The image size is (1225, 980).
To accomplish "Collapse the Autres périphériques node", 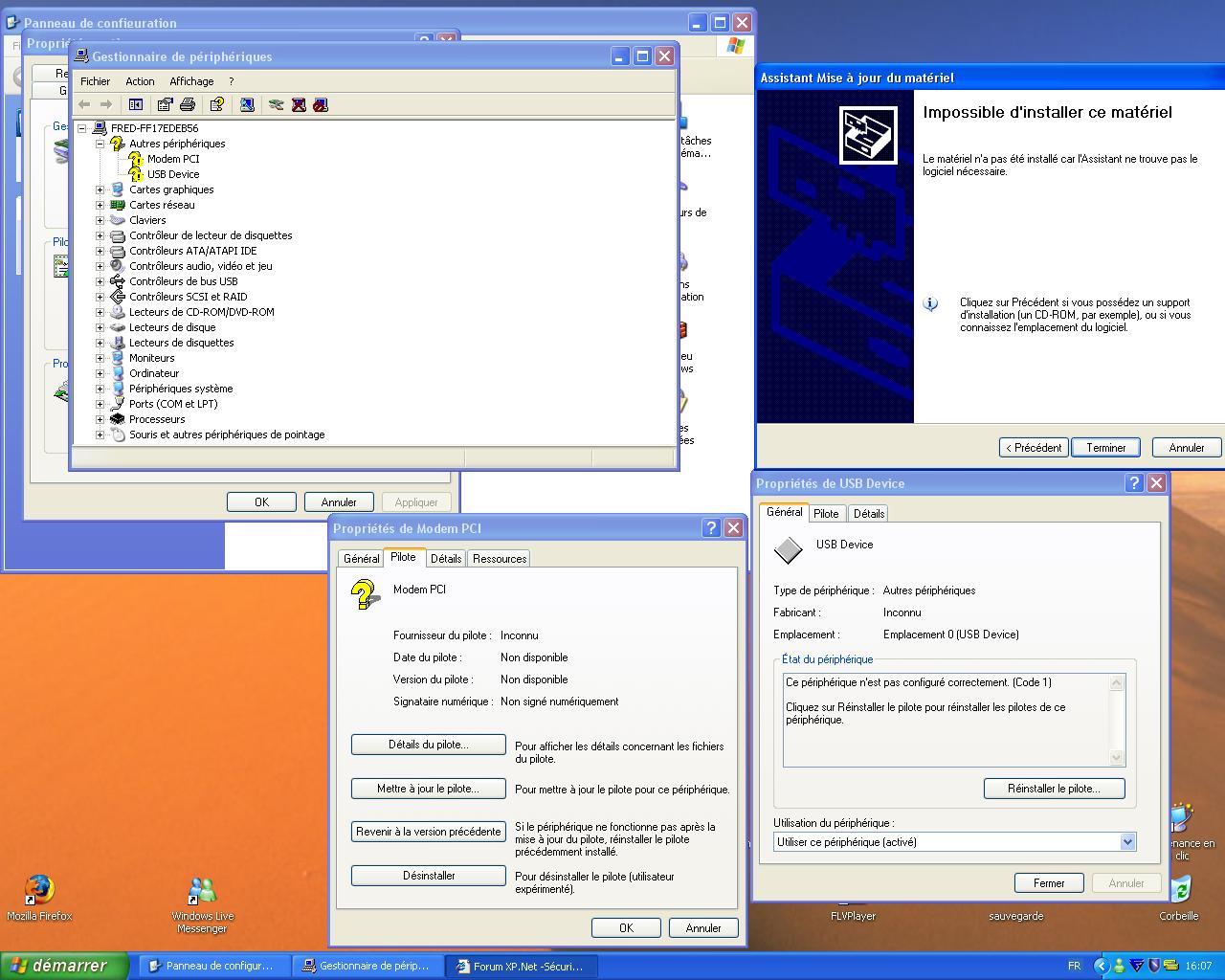I will click(100, 144).
